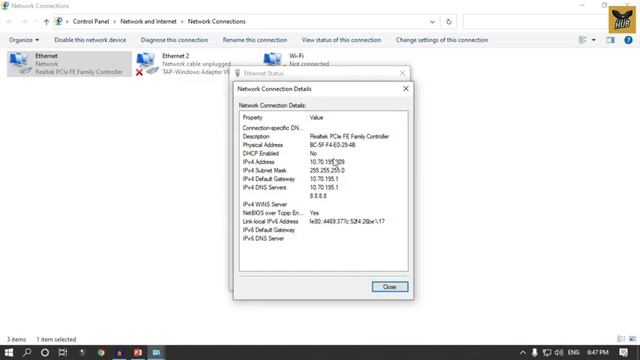The width and height of the screenshot is (640, 360).
Task: Select the Ethernet 2 adapter icon
Action: [146, 64]
